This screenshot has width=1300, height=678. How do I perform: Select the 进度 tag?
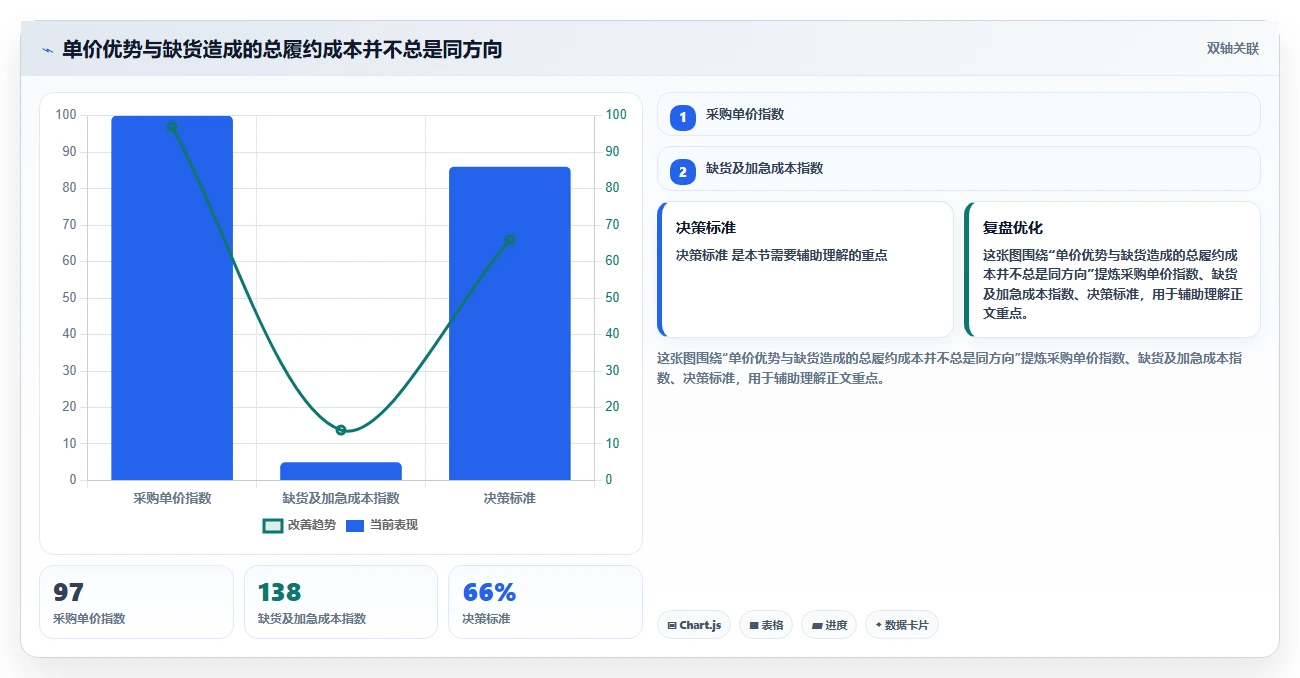[x=829, y=625]
